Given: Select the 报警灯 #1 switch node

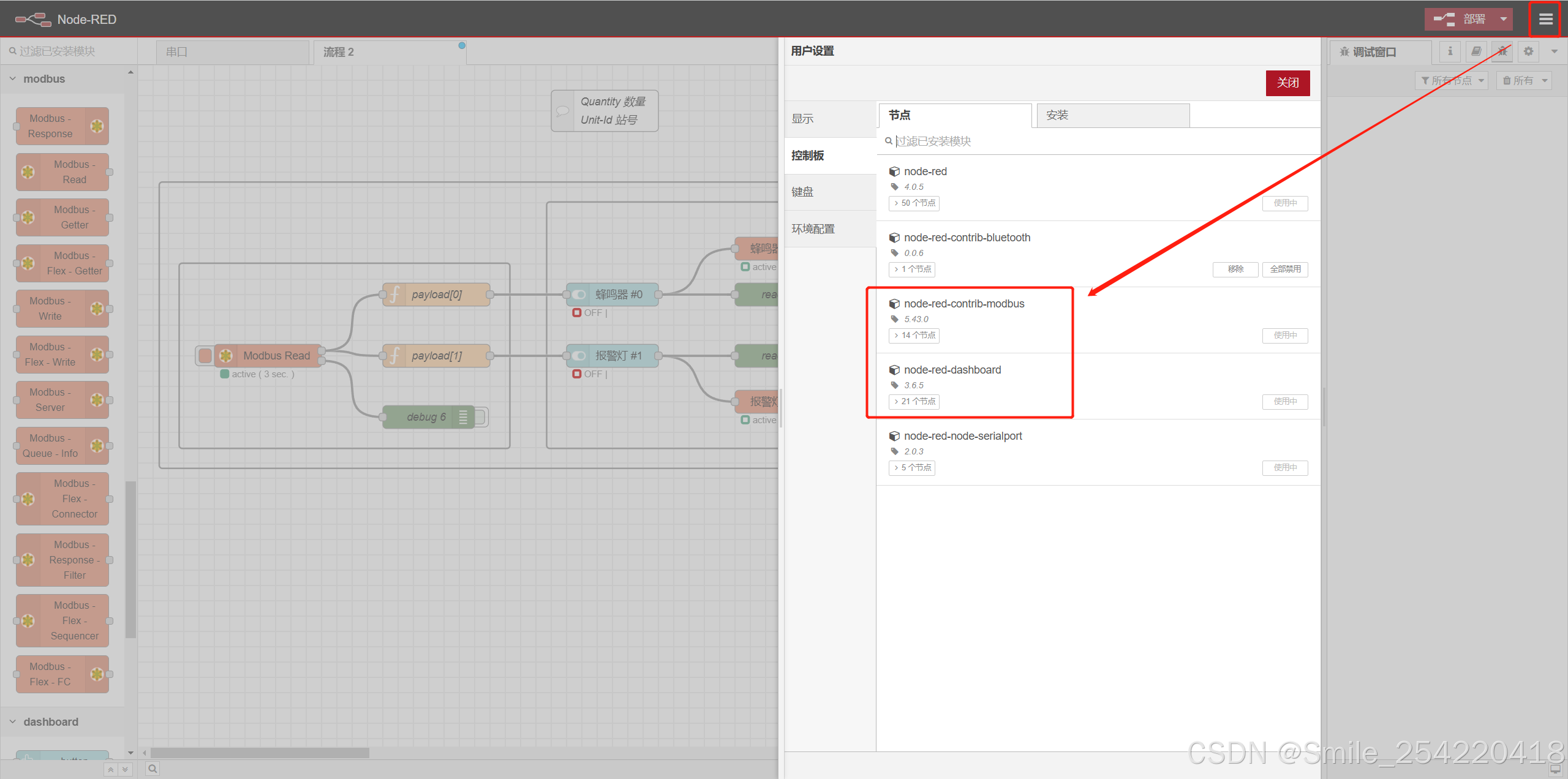Looking at the screenshot, I should [x=612, y=356].
